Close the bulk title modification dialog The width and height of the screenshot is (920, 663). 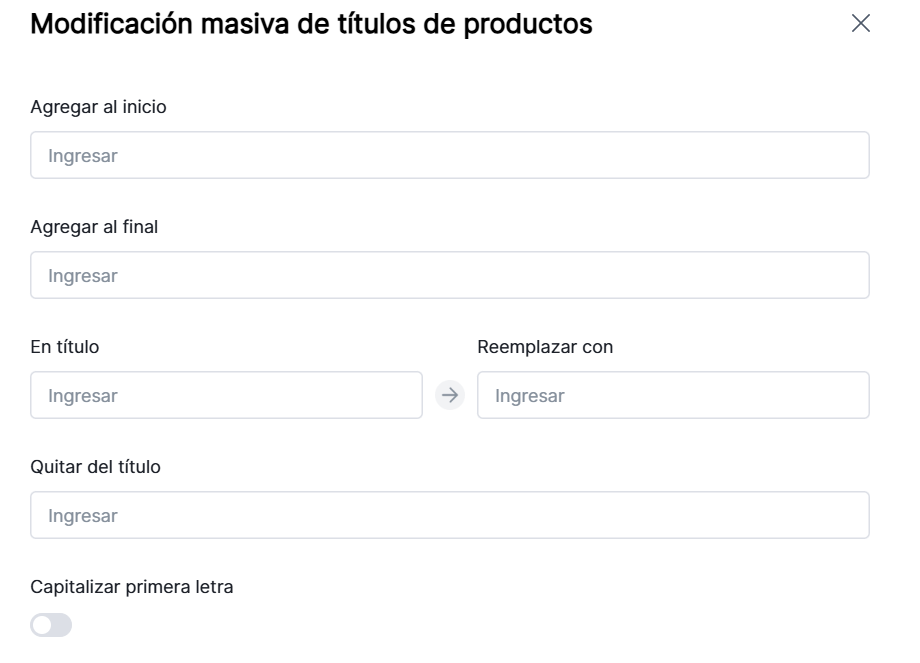coord(860,25)
